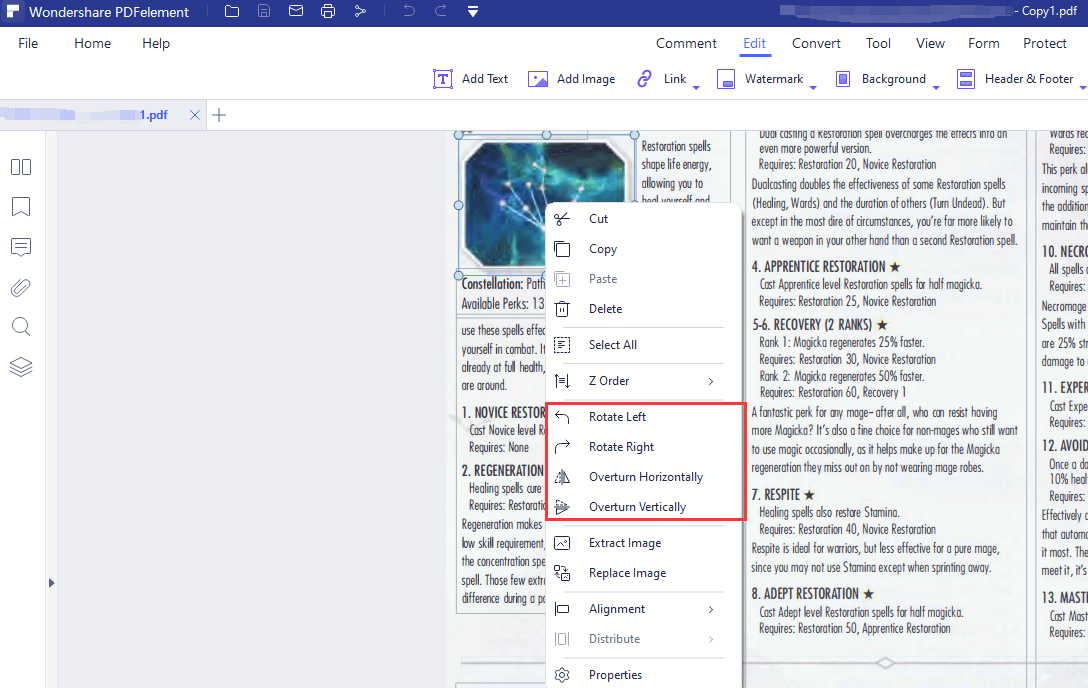The height and width of the screenshot is (688, 1088).
Task: Open the Comments panel
Action: pyautogui.click(x=21, y=247)
